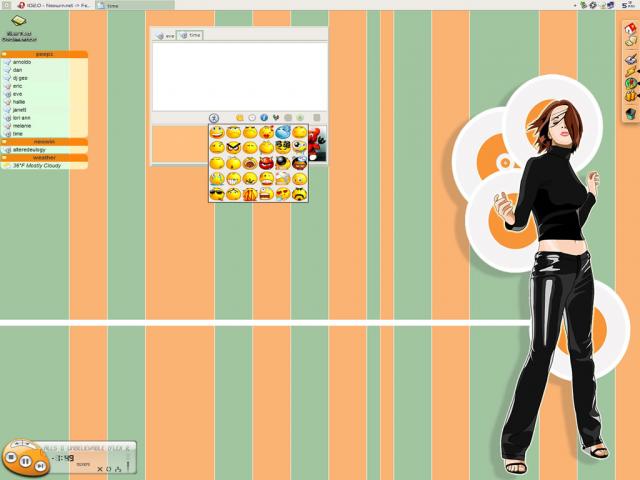
Task: Click the scrolling song title display
Action: (87, 448)
